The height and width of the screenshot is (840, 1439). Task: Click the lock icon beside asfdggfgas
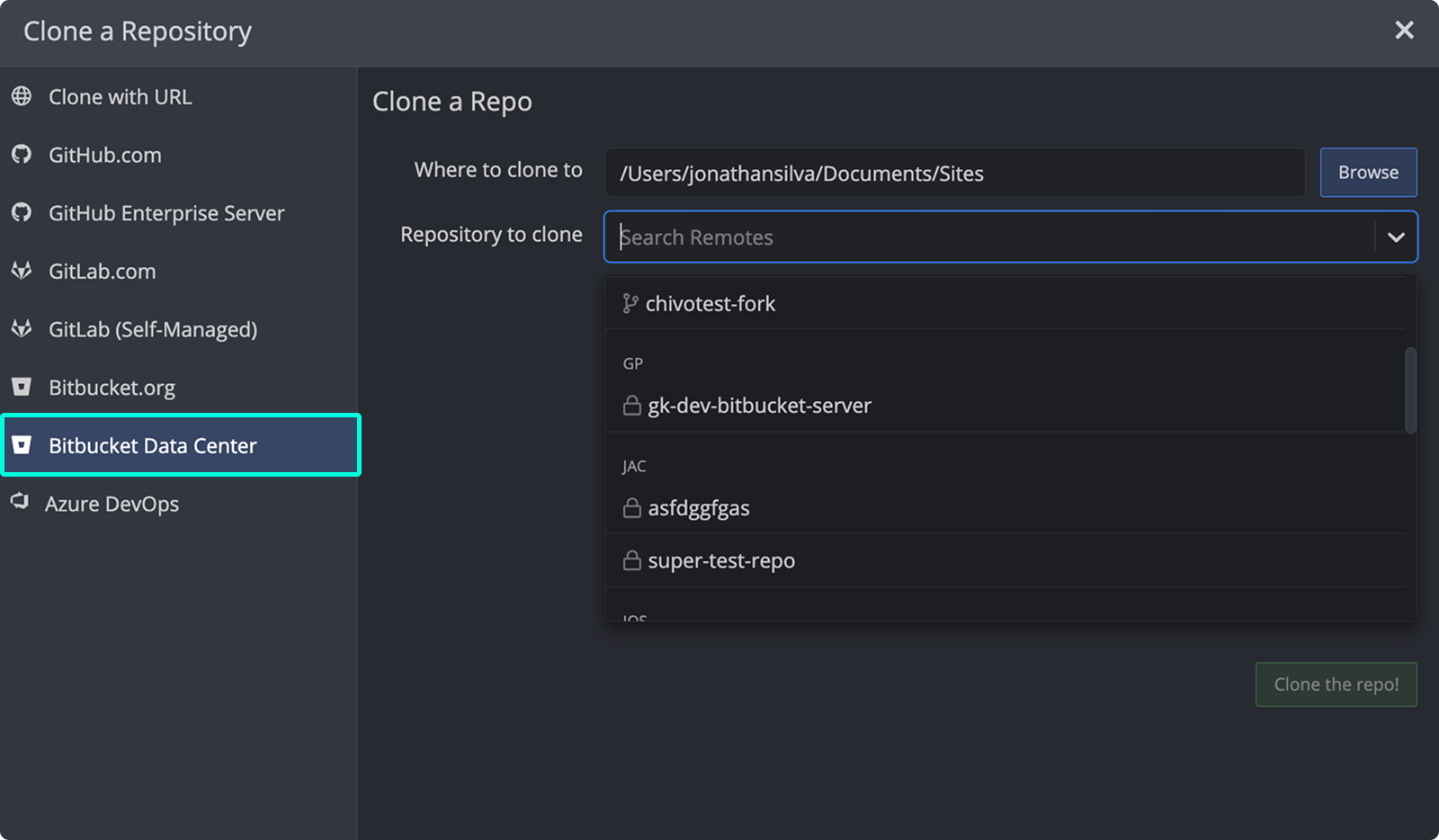tap(631, 507)
